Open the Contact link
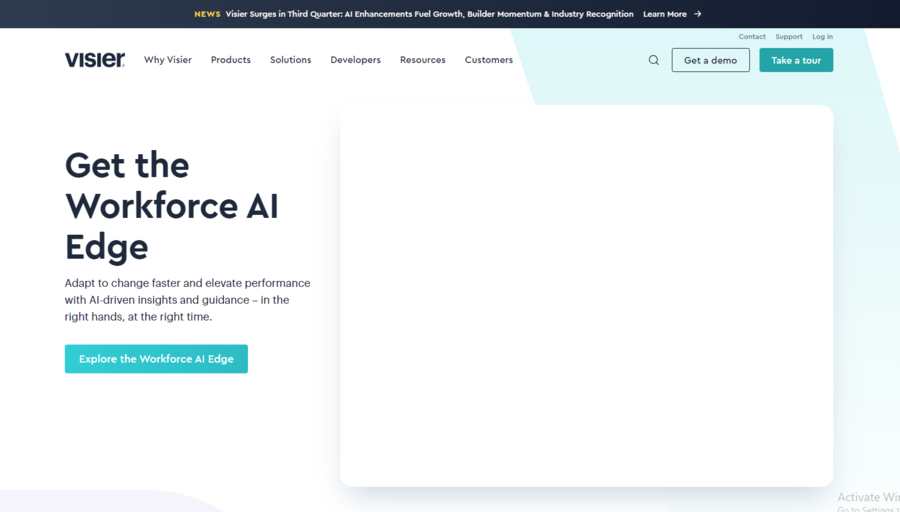Screen dimensions: 900x512 pyautogui.click(x=752, y=36)
